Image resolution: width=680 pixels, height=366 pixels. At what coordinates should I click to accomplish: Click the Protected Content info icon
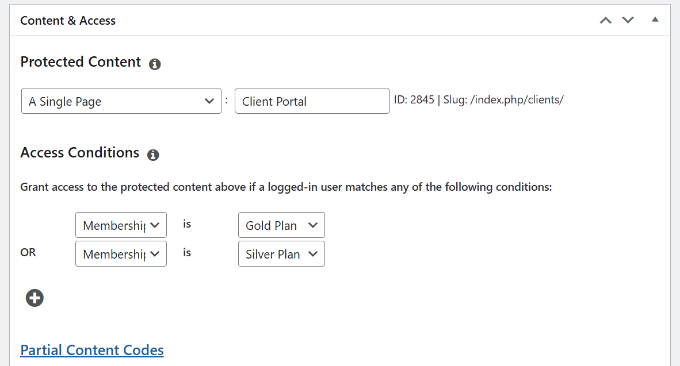155,64
